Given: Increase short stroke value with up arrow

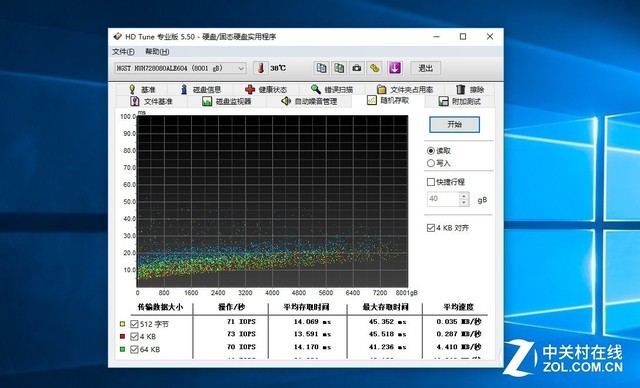Looking at the screenshot, I should pyautogui.click(x=464, y=196).
